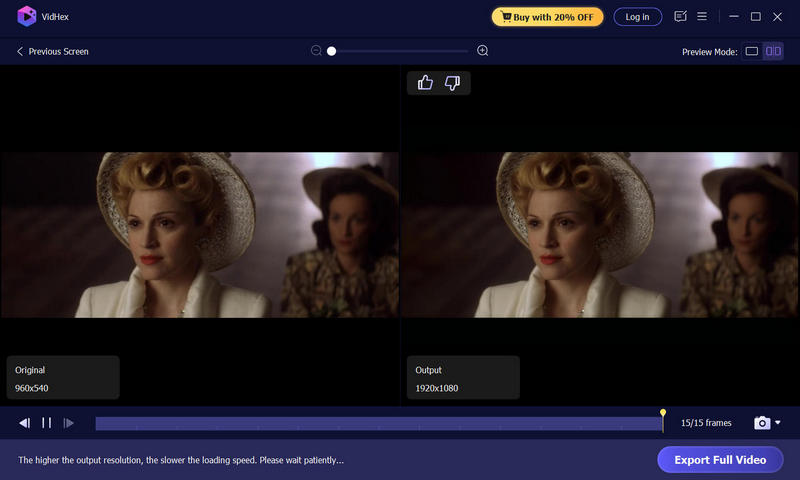
Task: Zoom out using the minus magnifier
Action: tap(316, 51)
